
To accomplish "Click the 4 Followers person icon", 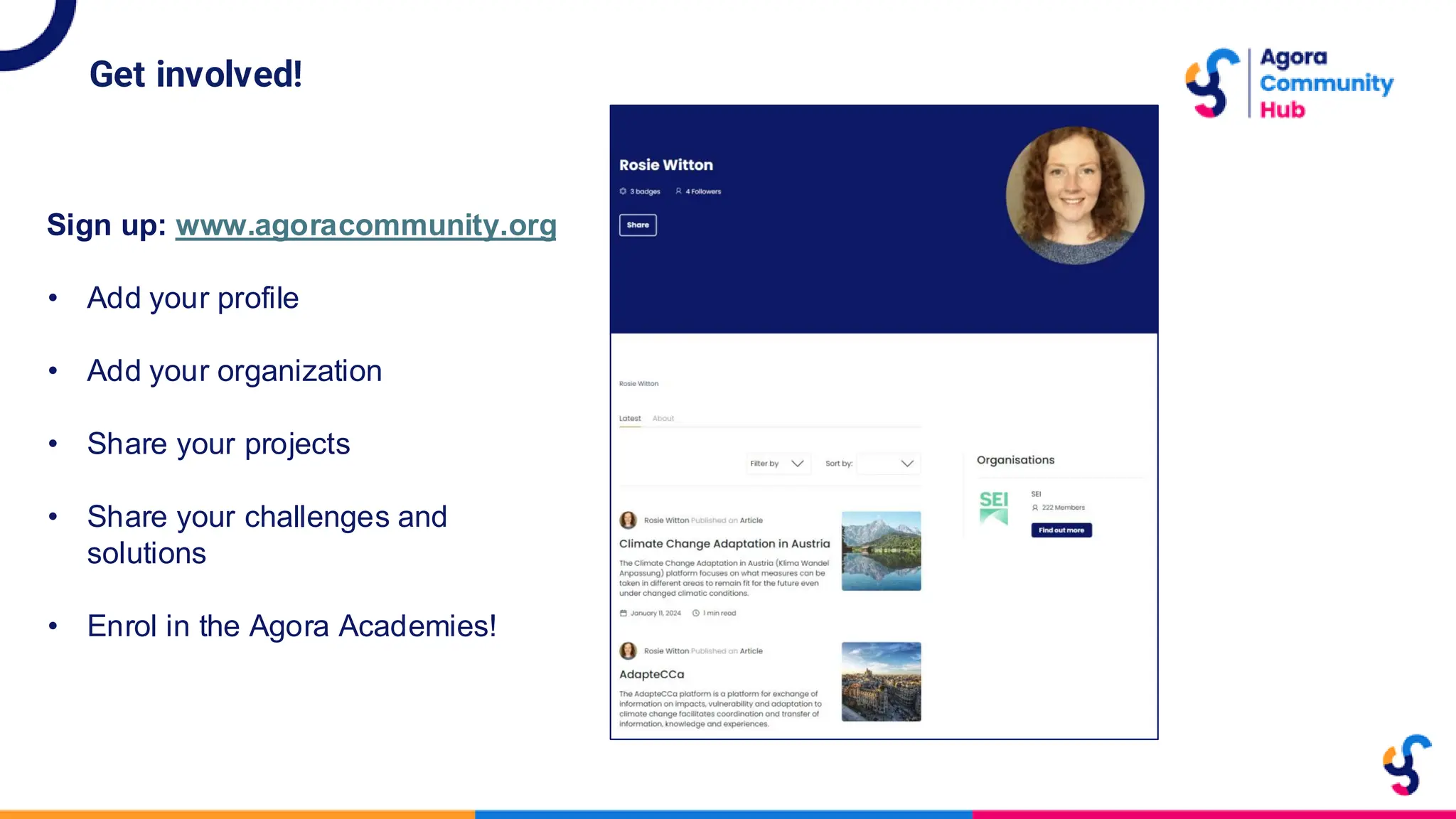I will point(678,191).
